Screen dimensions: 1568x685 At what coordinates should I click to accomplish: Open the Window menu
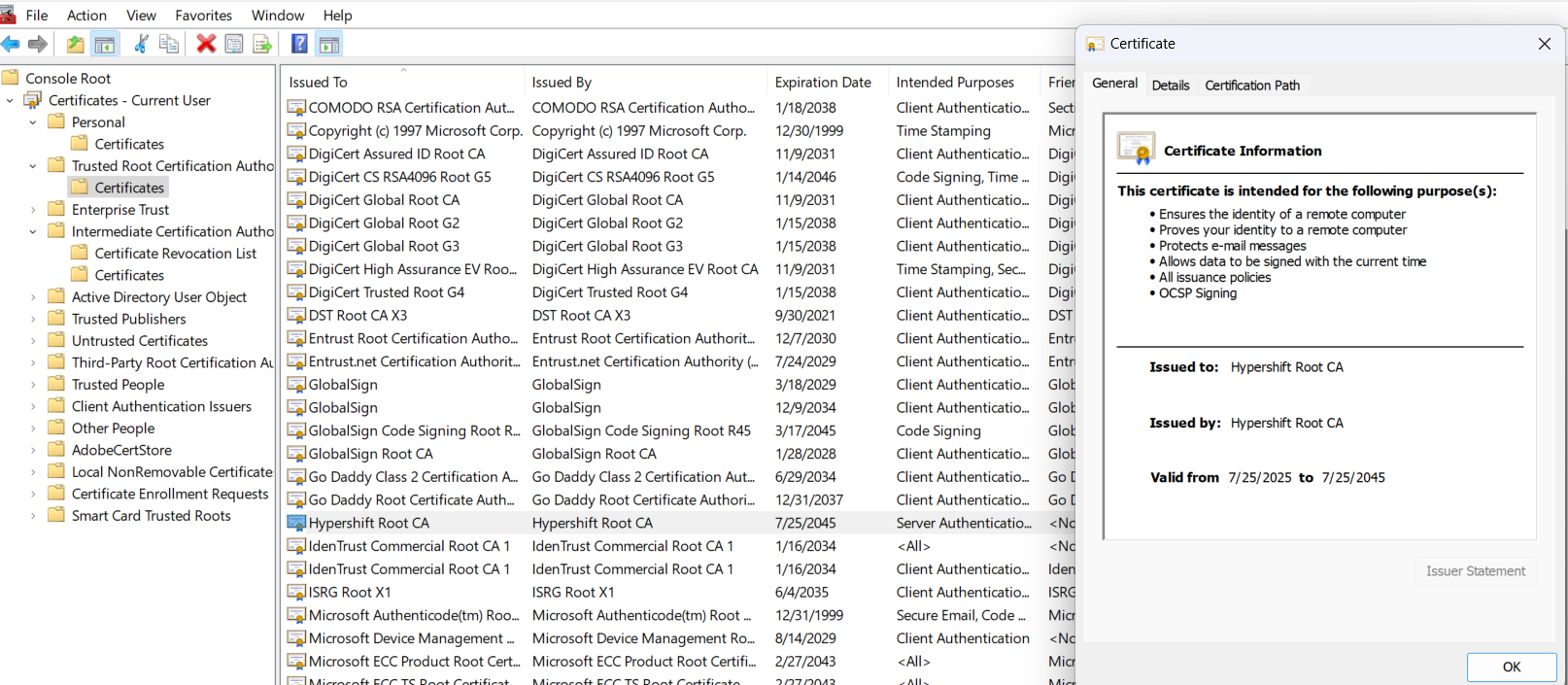(278, 16)
